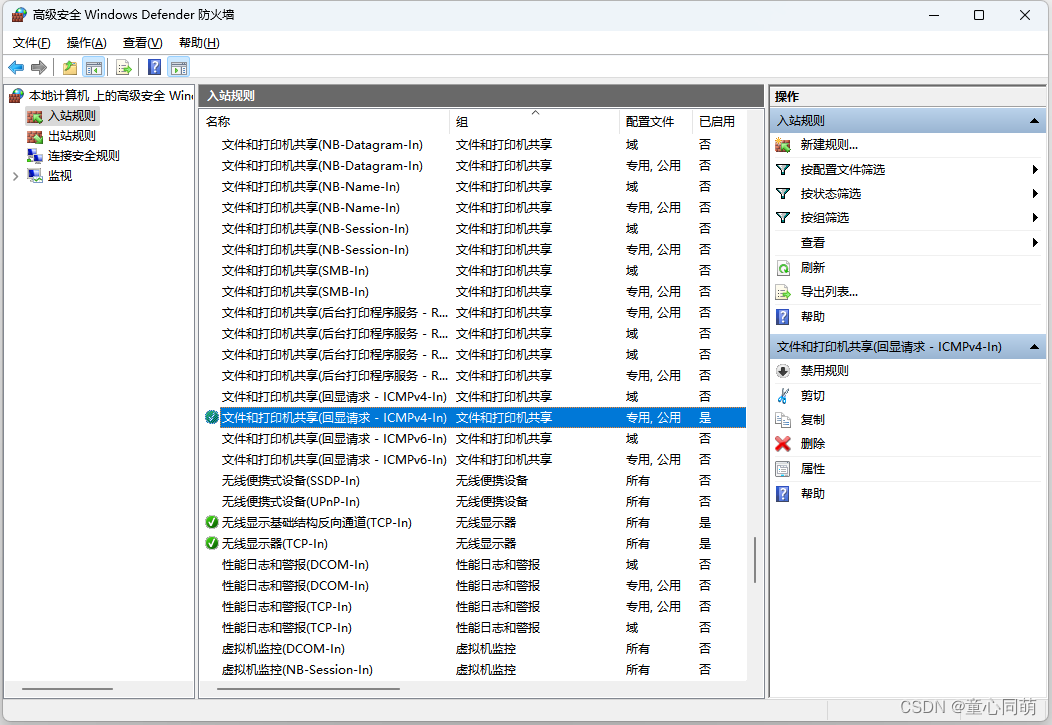Collapse the 文件和打印机共享(回显请求 - ICMPv4-In) actions section
Viewport: 1052px width, 725px height.
pyautogui.click(x=1035, y=347)
